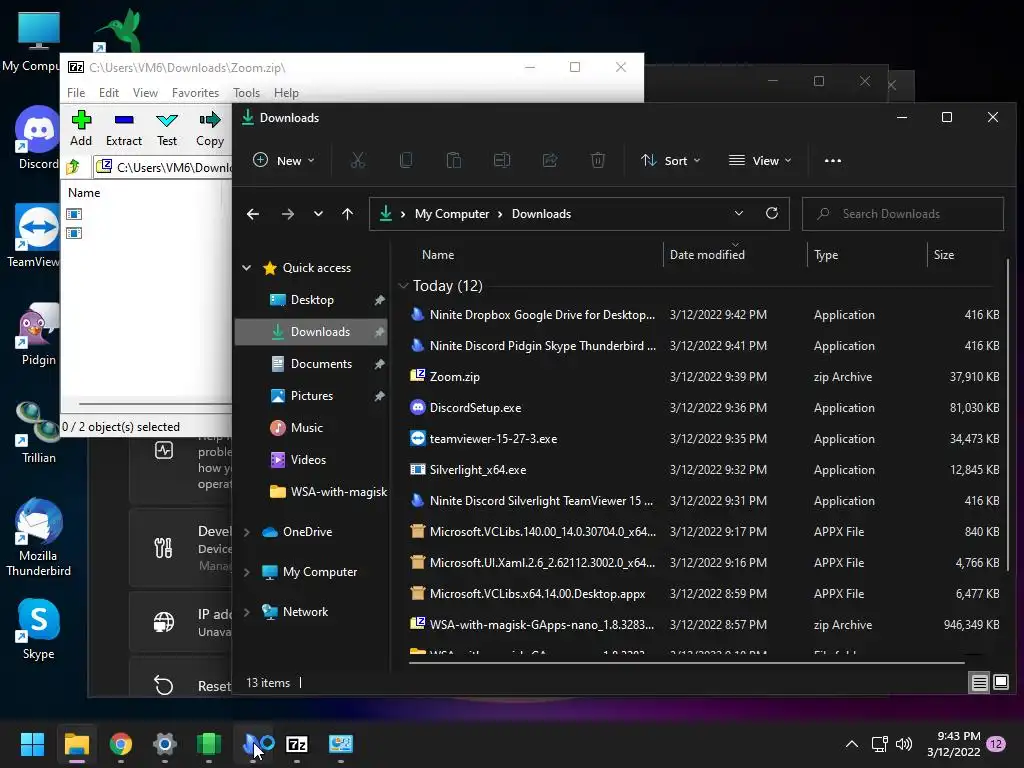Expand the address bar history dropdown

(739, 214)
